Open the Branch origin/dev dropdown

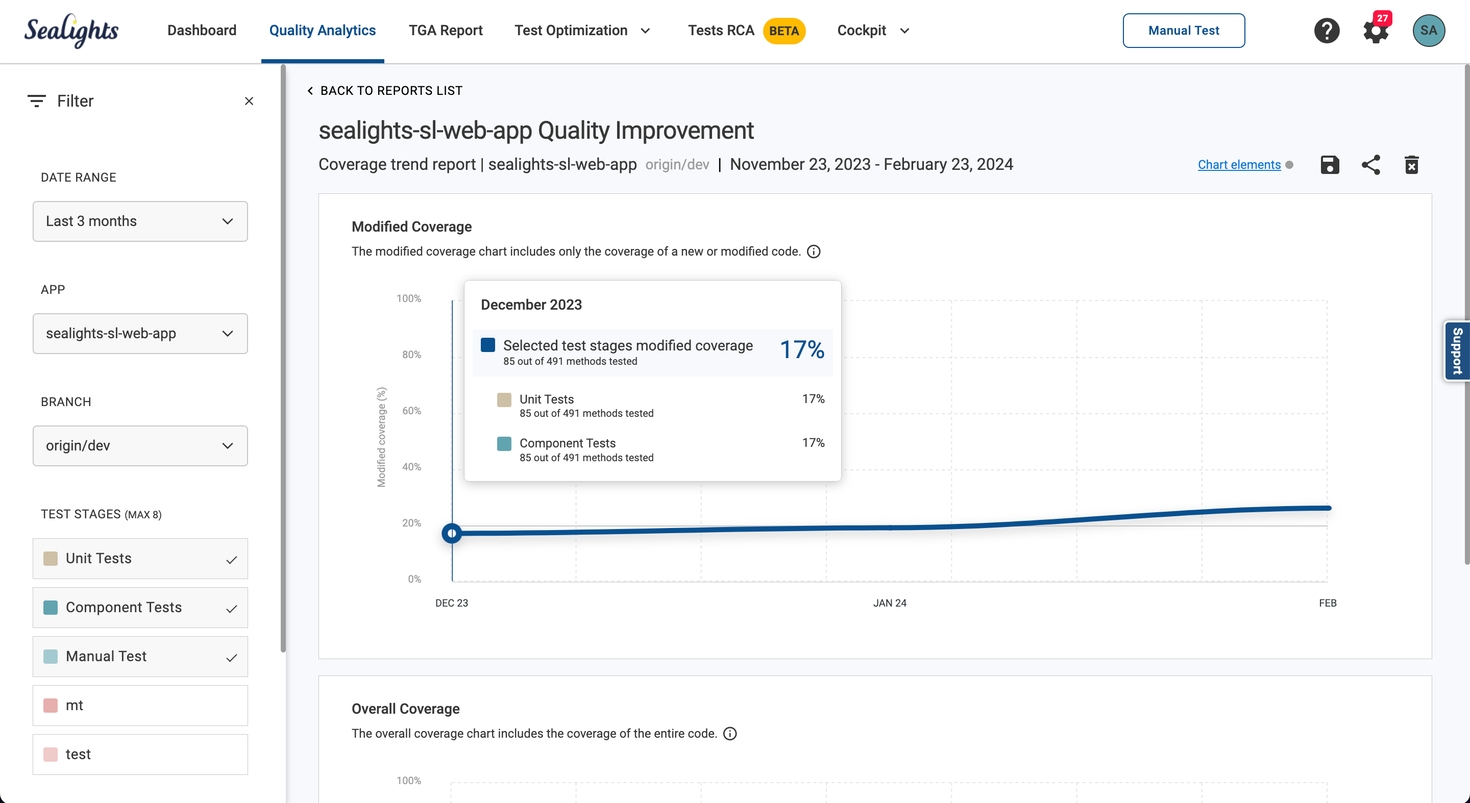[140, 446]
